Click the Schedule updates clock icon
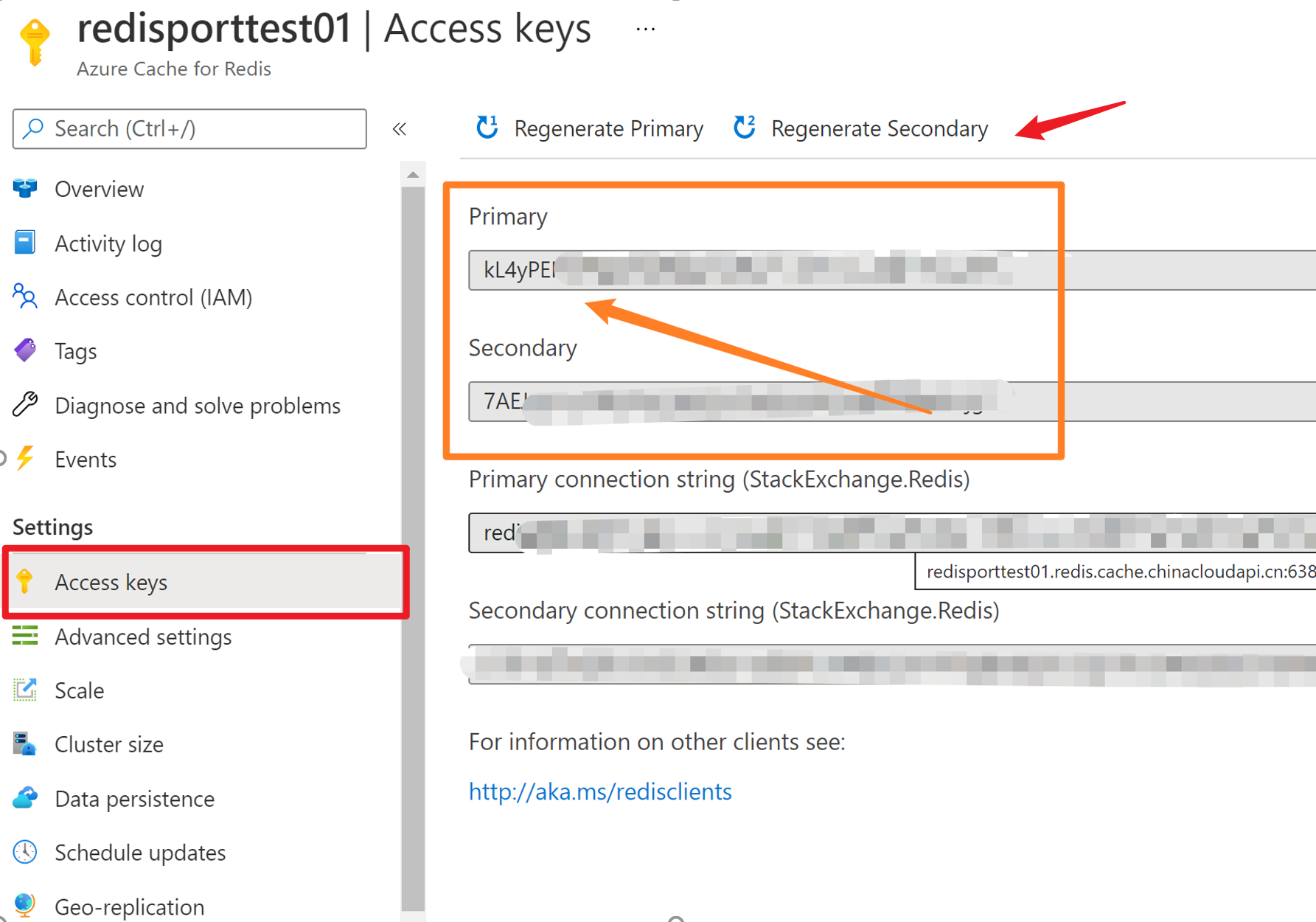This screenshot has height=922, width=1316. (x=25, y=852)
